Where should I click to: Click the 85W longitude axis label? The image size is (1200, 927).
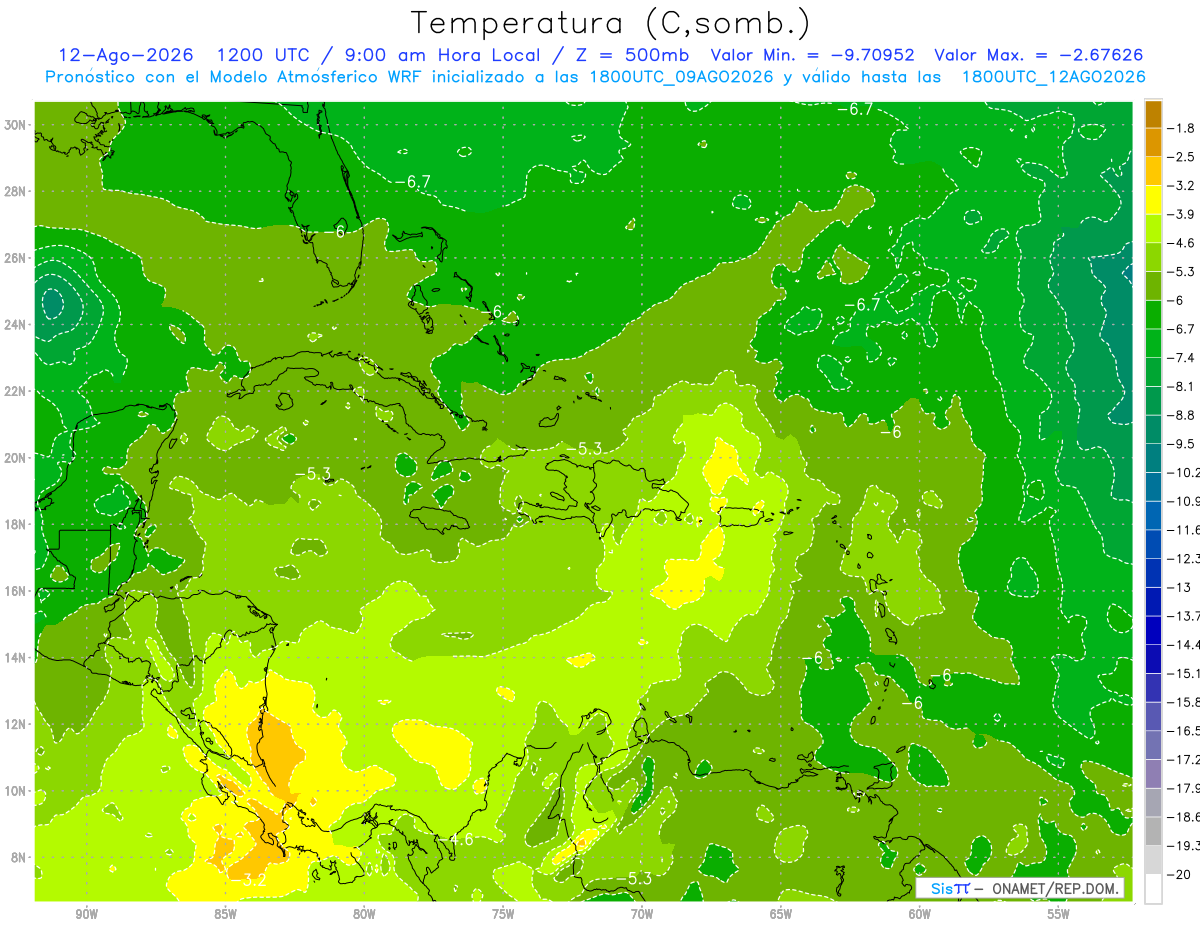click(225, 914)
